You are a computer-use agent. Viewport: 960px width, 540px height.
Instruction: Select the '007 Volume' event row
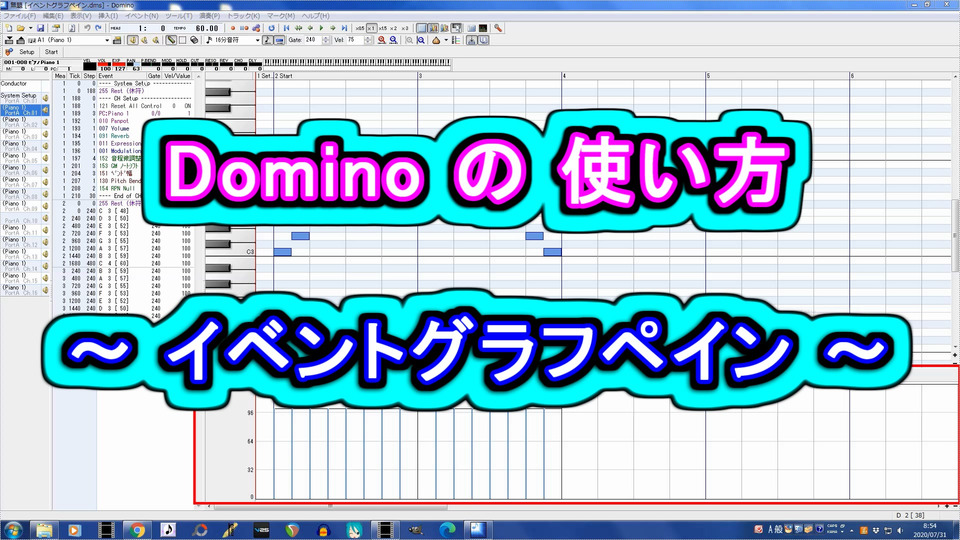pos(120,129)
